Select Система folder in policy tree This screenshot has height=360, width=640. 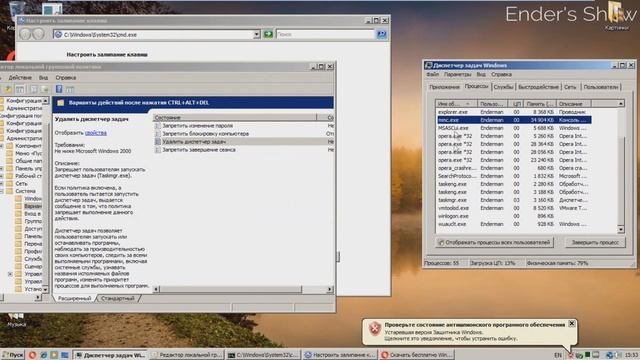point(25,191)
